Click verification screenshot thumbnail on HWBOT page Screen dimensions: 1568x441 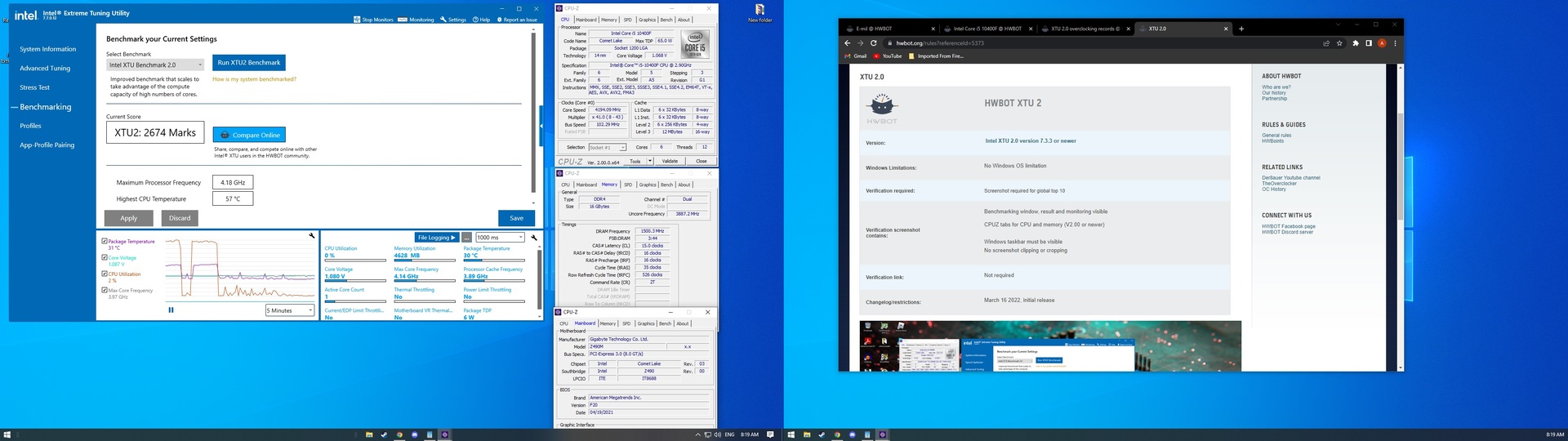(x=1050, y=345)
